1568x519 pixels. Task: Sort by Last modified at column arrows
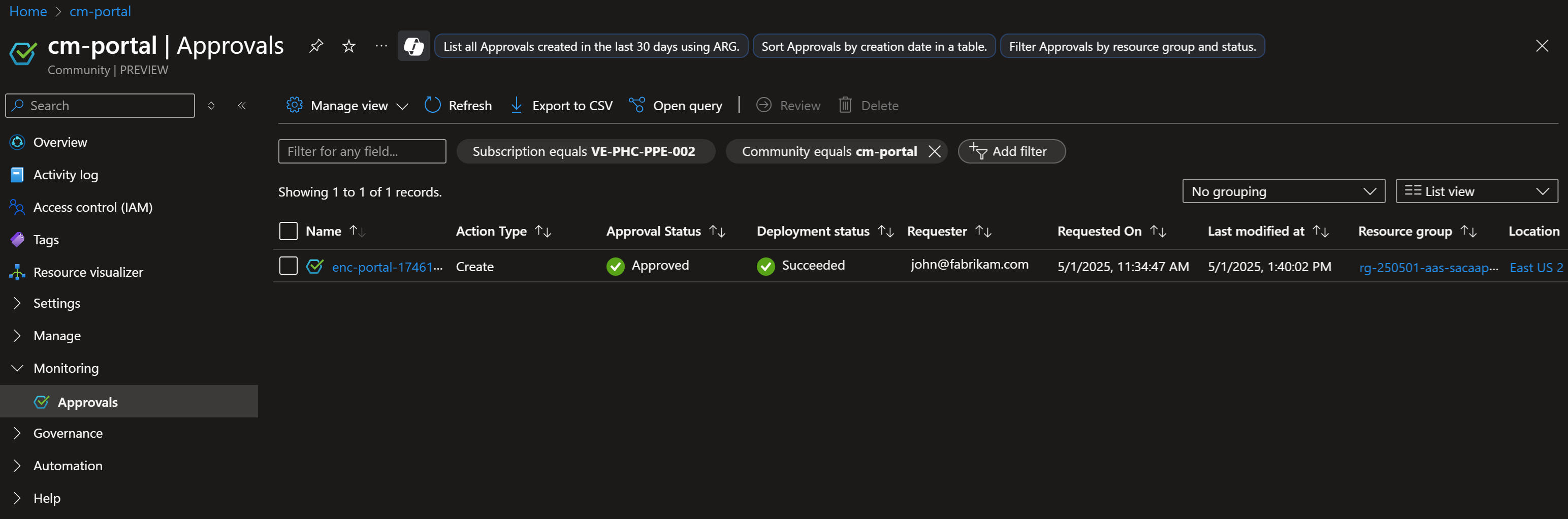coord(1321,231)
